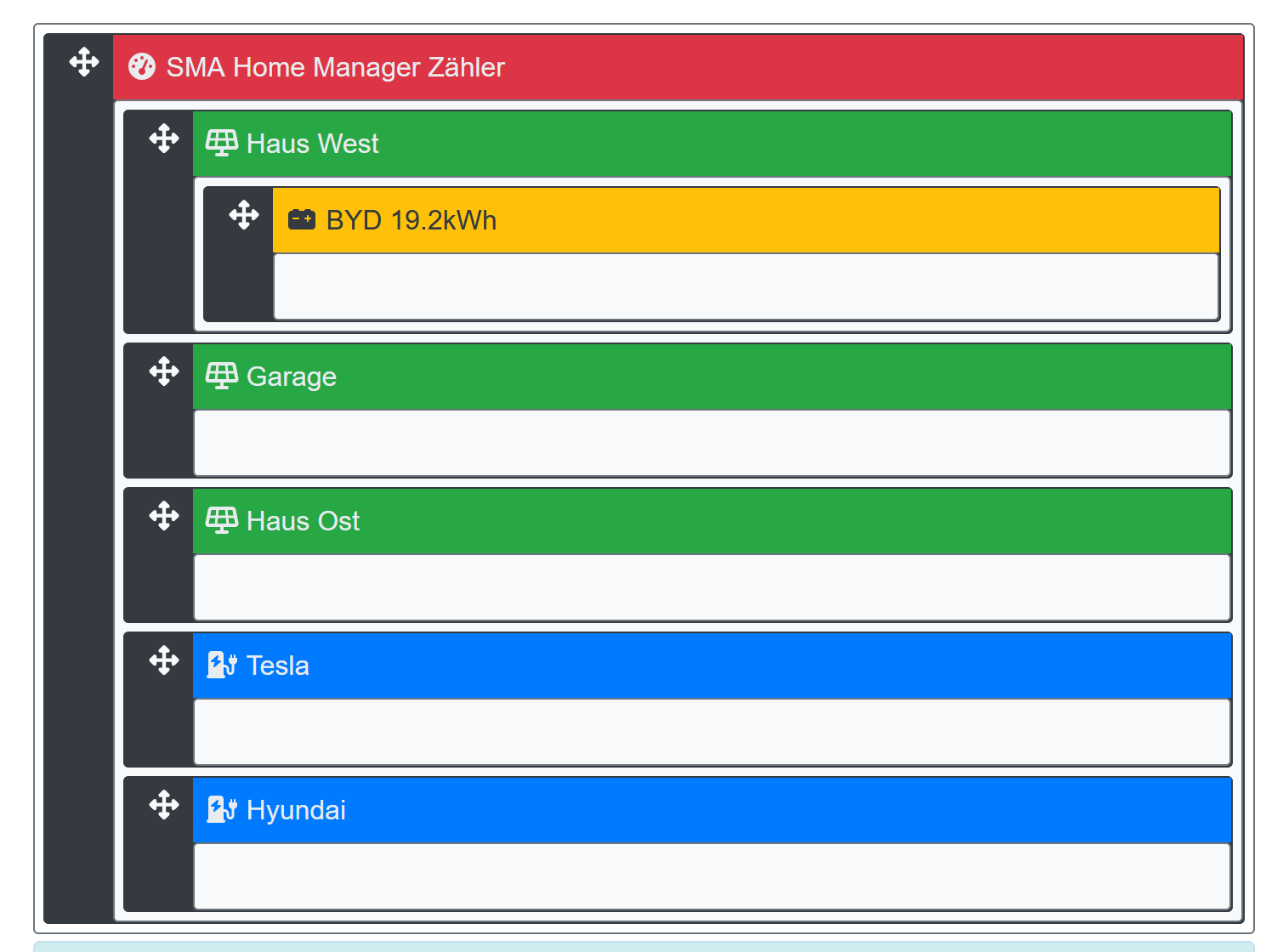Select the Garage label
Viewport: 1266px width, 952px height.
click(x=291, y=377)
